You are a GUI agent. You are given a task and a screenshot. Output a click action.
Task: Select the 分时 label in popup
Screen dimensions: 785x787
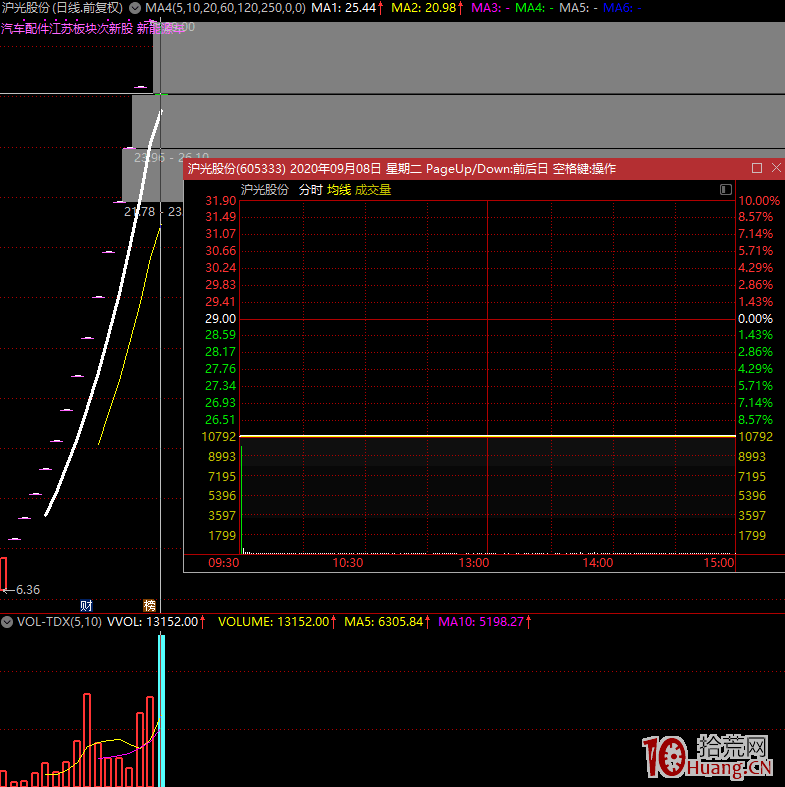tap(310, 189)
